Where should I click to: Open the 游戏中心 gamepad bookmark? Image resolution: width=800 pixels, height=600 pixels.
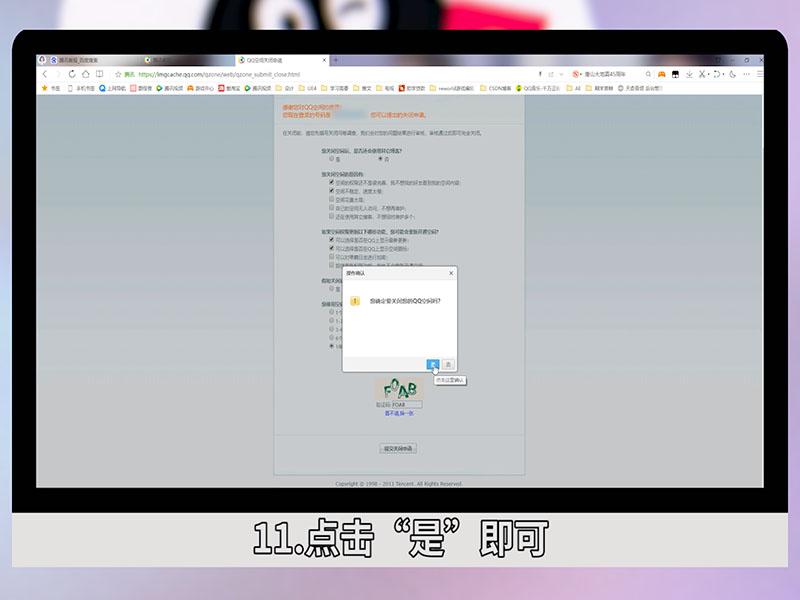pyautogui.click(x=201, y=88)
